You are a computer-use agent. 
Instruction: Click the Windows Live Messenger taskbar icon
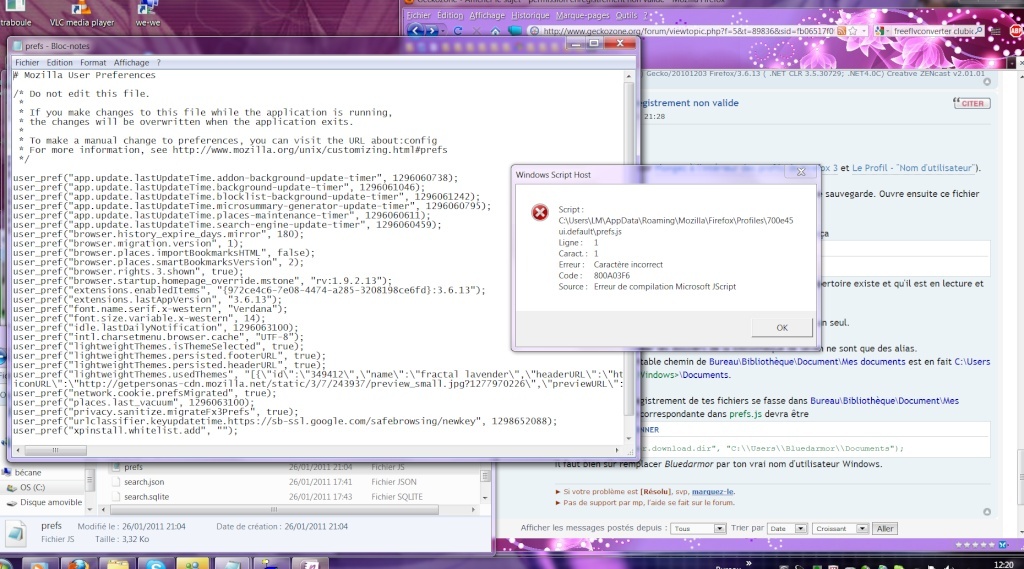(x=193, y=564)
